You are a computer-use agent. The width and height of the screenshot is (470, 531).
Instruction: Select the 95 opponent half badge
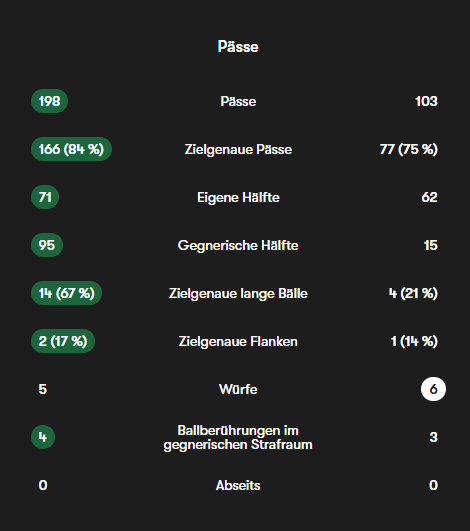tap(47, 245)
